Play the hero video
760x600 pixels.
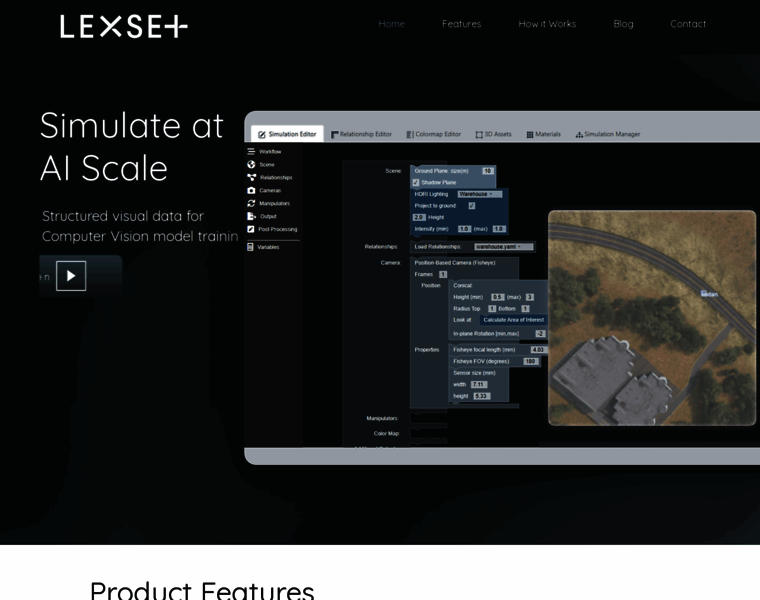(x=71, y=276)
